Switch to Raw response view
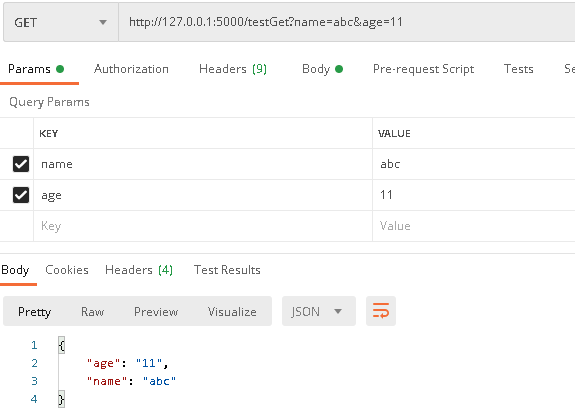 92,312
